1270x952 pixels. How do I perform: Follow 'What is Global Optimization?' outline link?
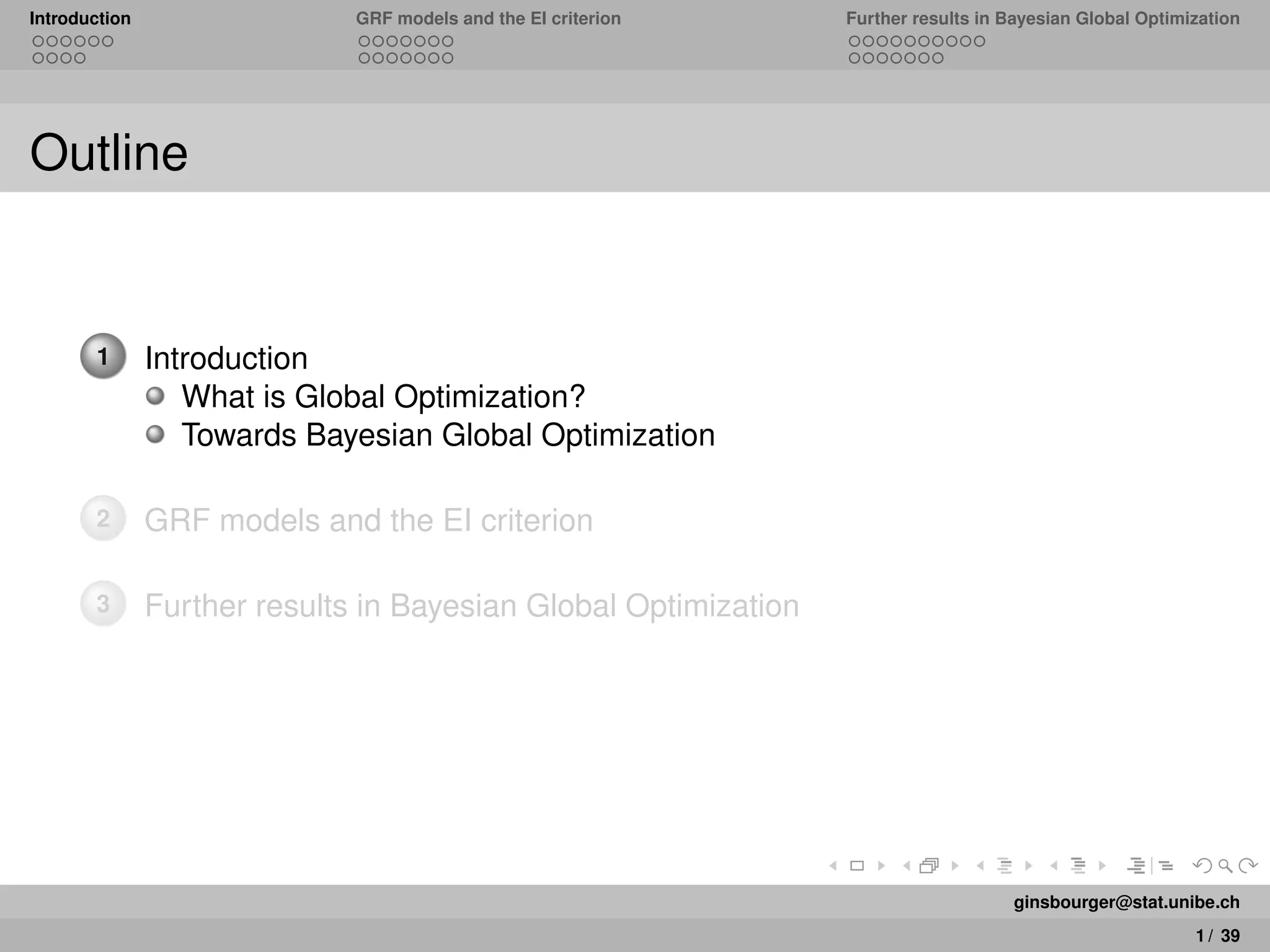point(383,397)
